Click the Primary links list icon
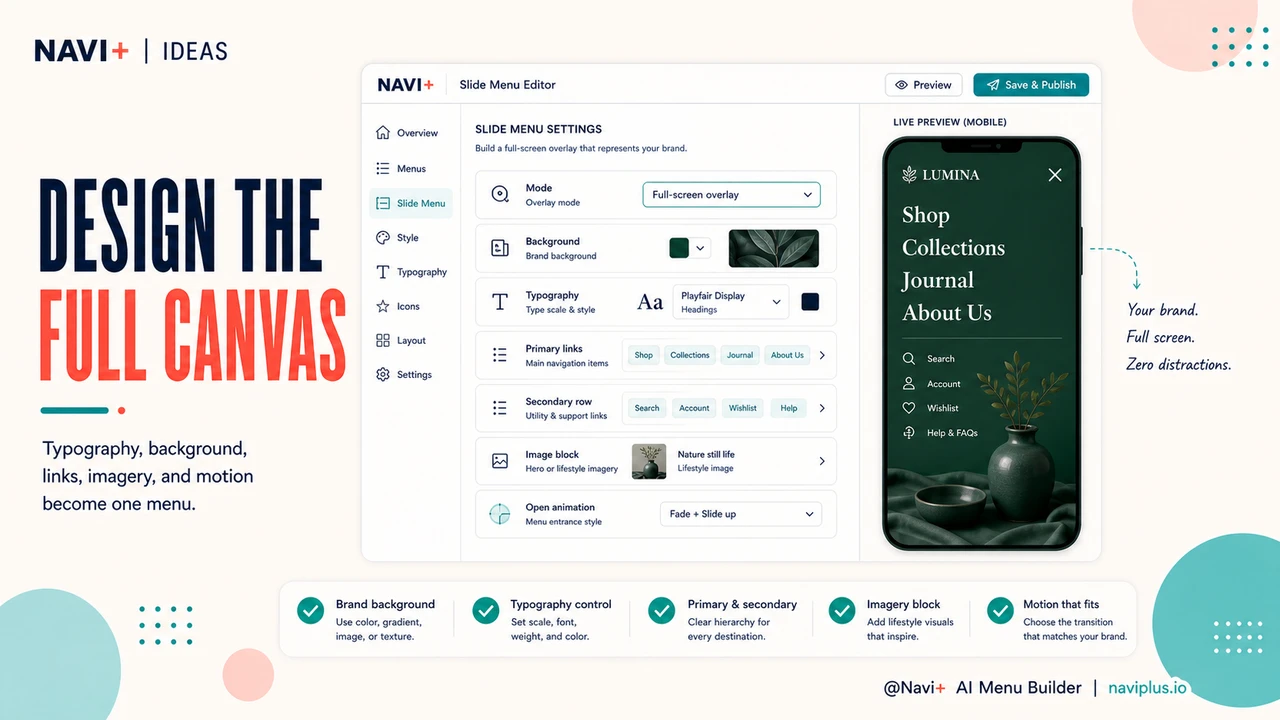1280x720 pixels. point(500,355)
